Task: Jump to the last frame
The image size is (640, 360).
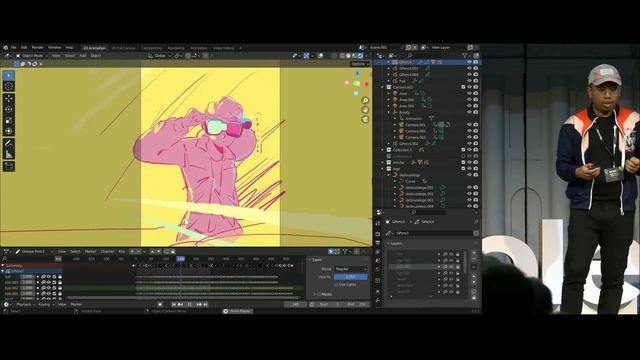Action: coord(205,304)
